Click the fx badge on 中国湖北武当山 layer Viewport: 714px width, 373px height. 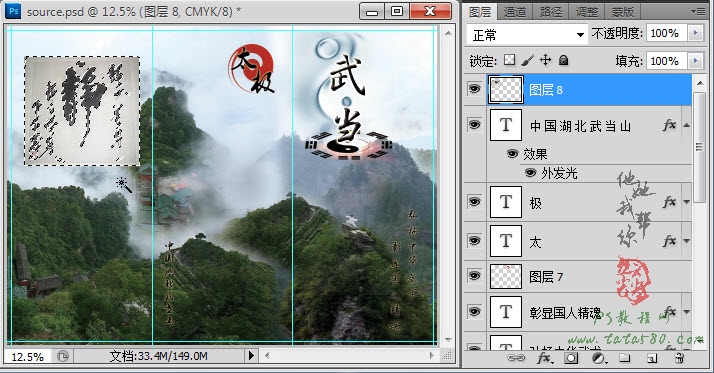tap(669, 125)
